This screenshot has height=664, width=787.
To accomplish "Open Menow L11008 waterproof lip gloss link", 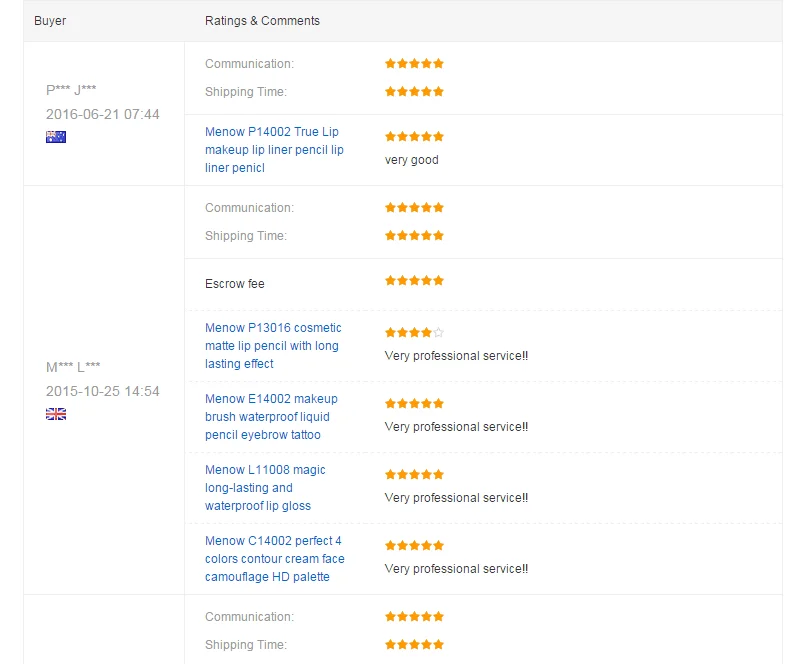I will pos(265,488).
